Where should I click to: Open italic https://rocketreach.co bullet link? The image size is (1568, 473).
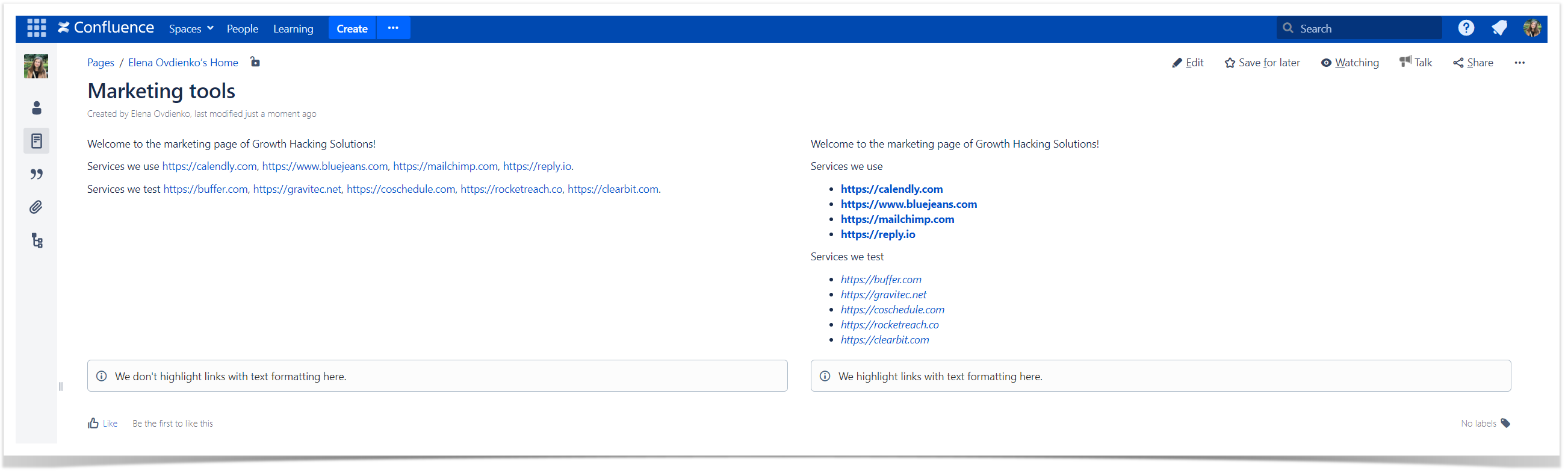889,325
